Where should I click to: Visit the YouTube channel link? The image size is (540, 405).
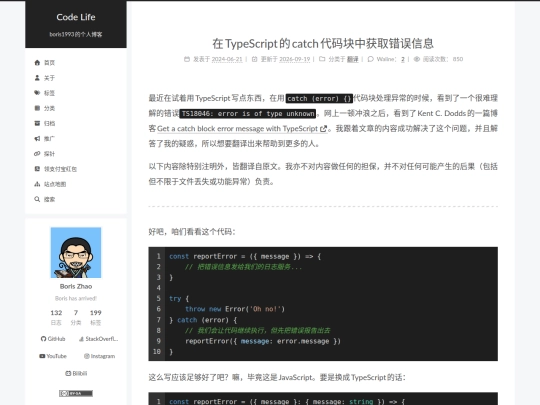click(x=53, y=356)
